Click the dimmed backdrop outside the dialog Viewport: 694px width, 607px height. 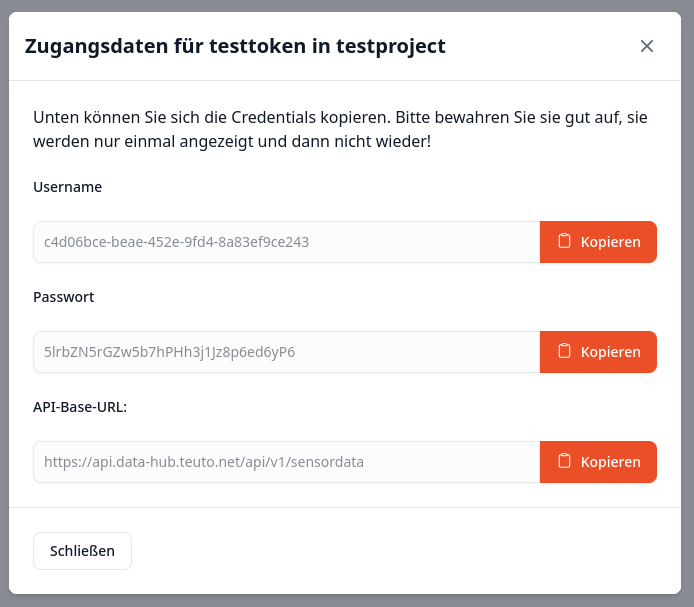click(x=4, y=300)
